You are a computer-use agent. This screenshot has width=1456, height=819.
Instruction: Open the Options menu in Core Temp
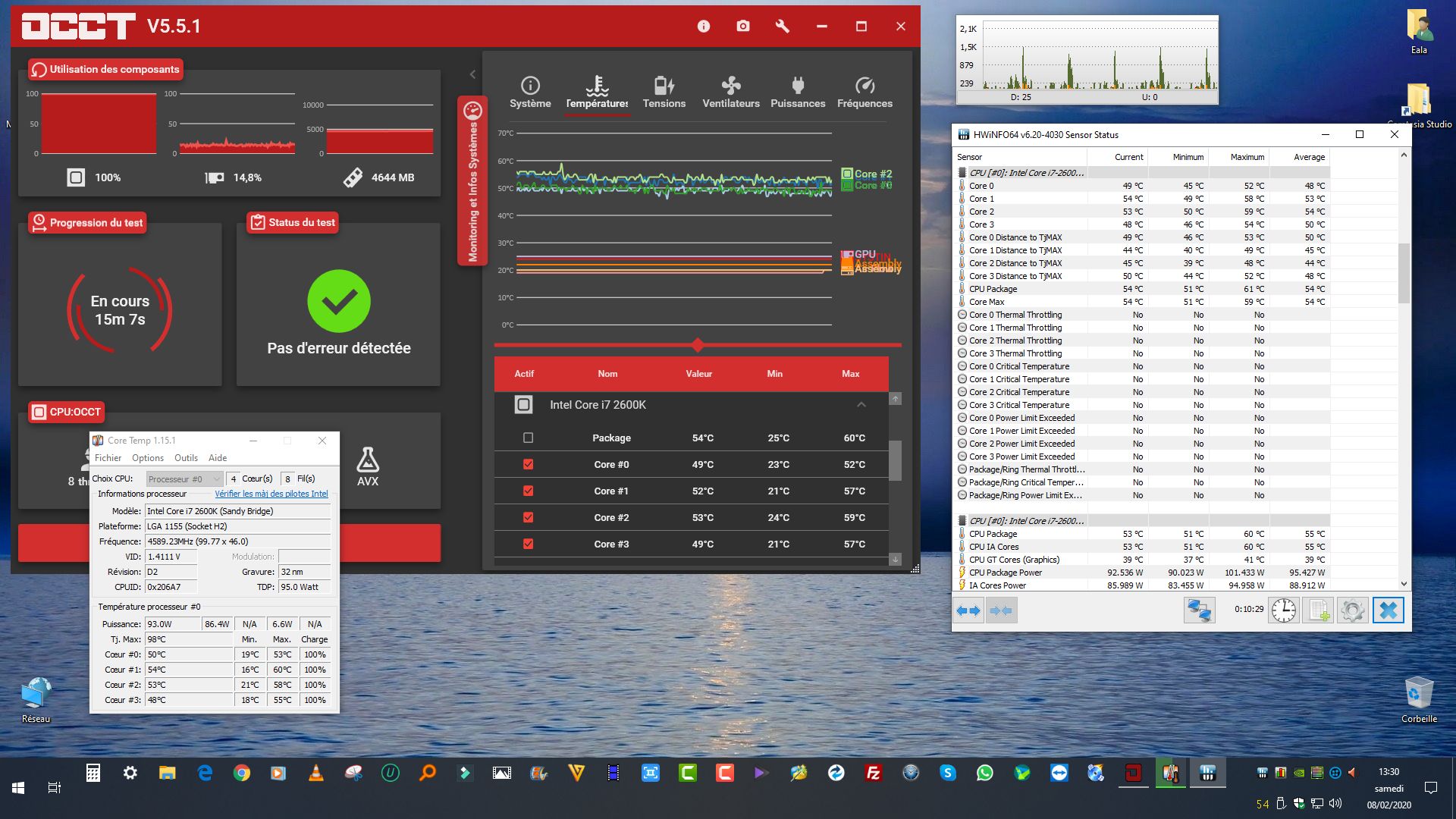(x=148, y=458)
